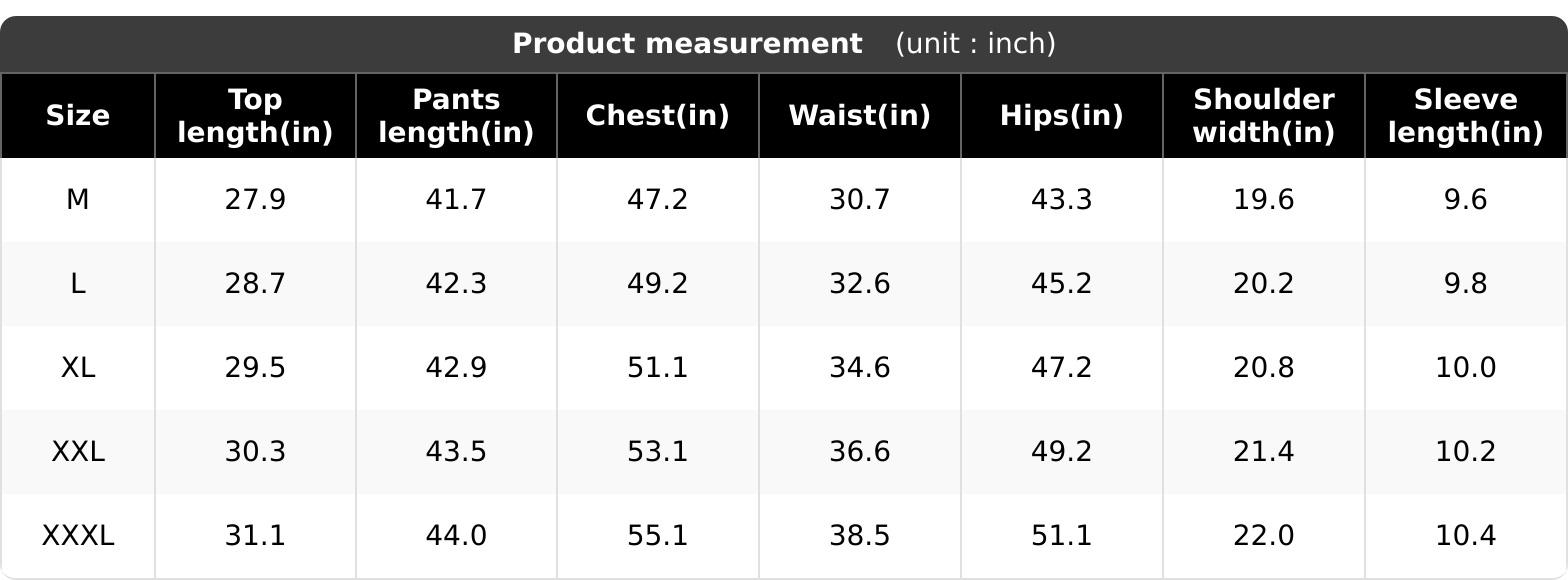The image size is (1568, 580).
Task: Click the 27.9 top length cell
Action: pos(255,200)
